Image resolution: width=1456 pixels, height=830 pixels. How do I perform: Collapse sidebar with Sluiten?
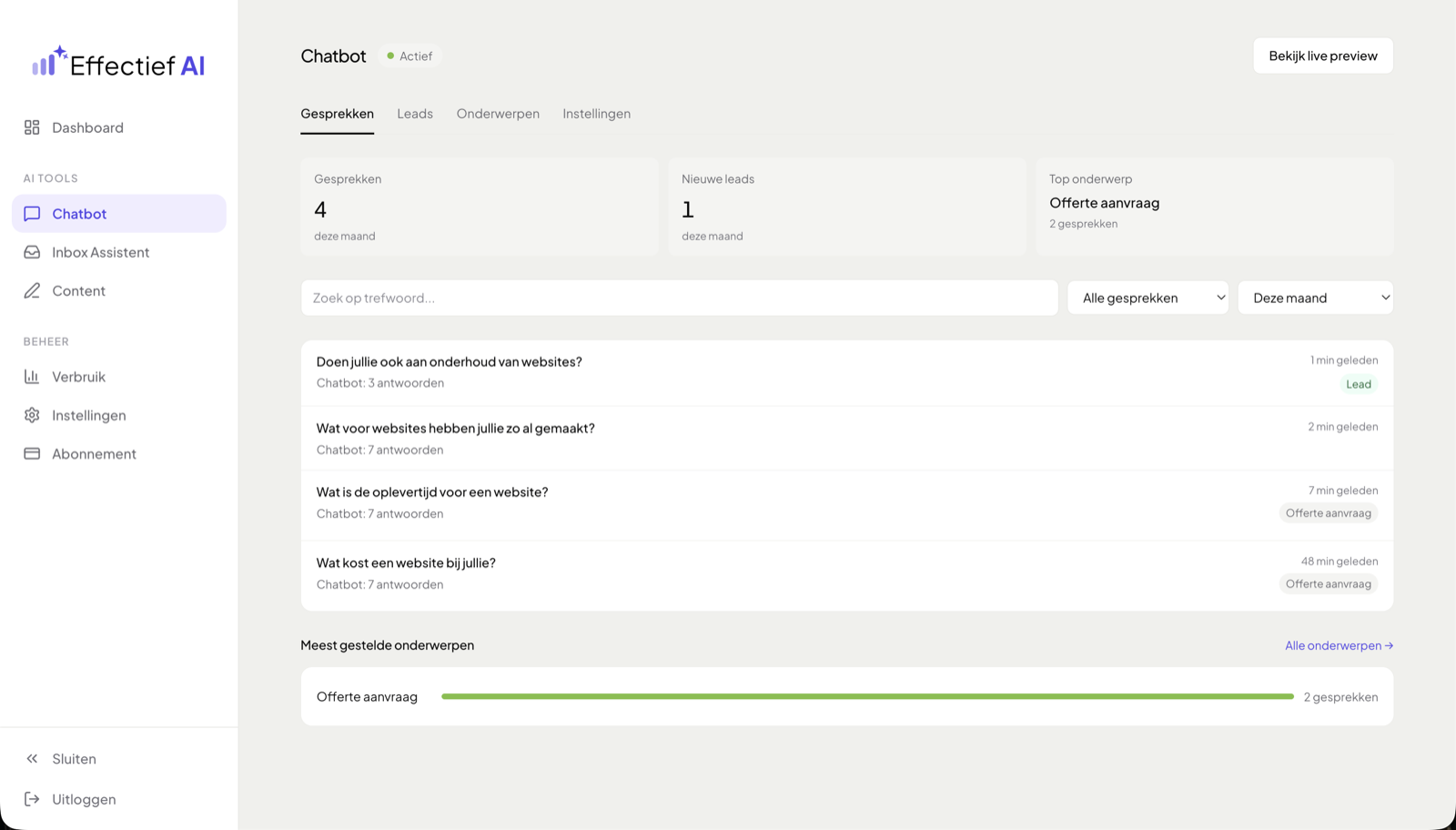[x=119, y=759]
